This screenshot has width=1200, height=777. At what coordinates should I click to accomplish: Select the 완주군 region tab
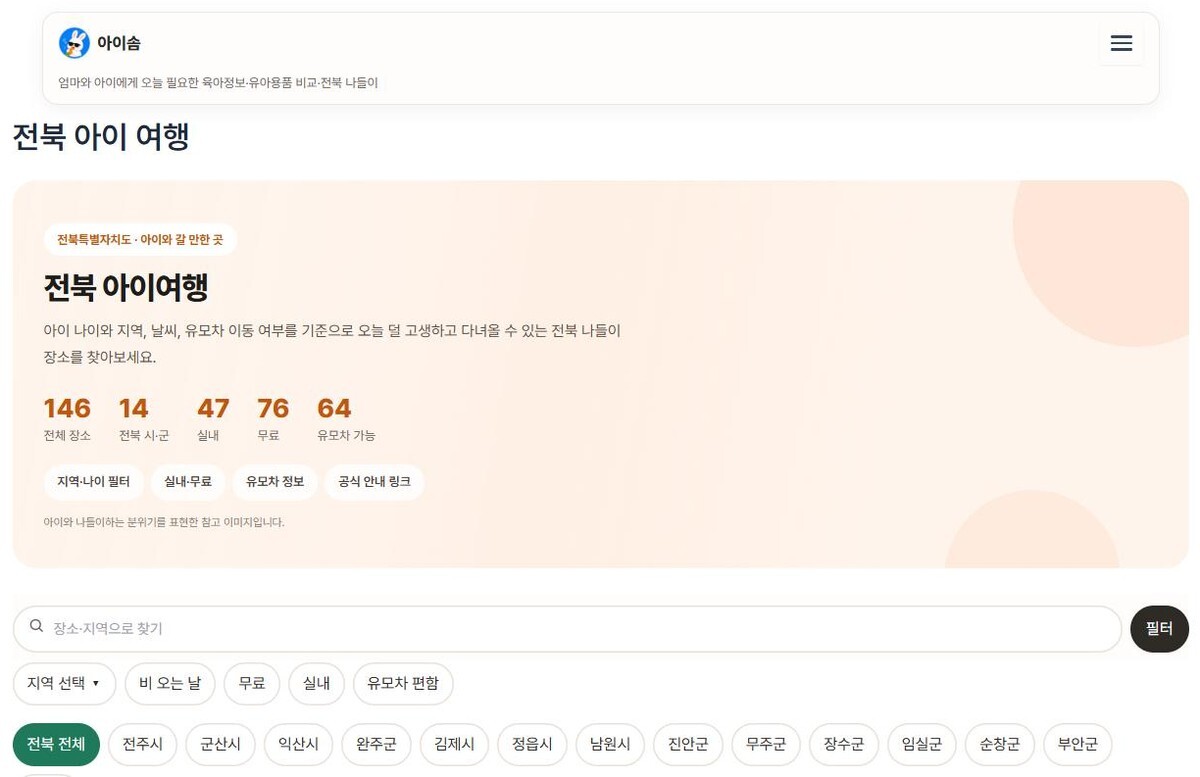tap(377, 745)
